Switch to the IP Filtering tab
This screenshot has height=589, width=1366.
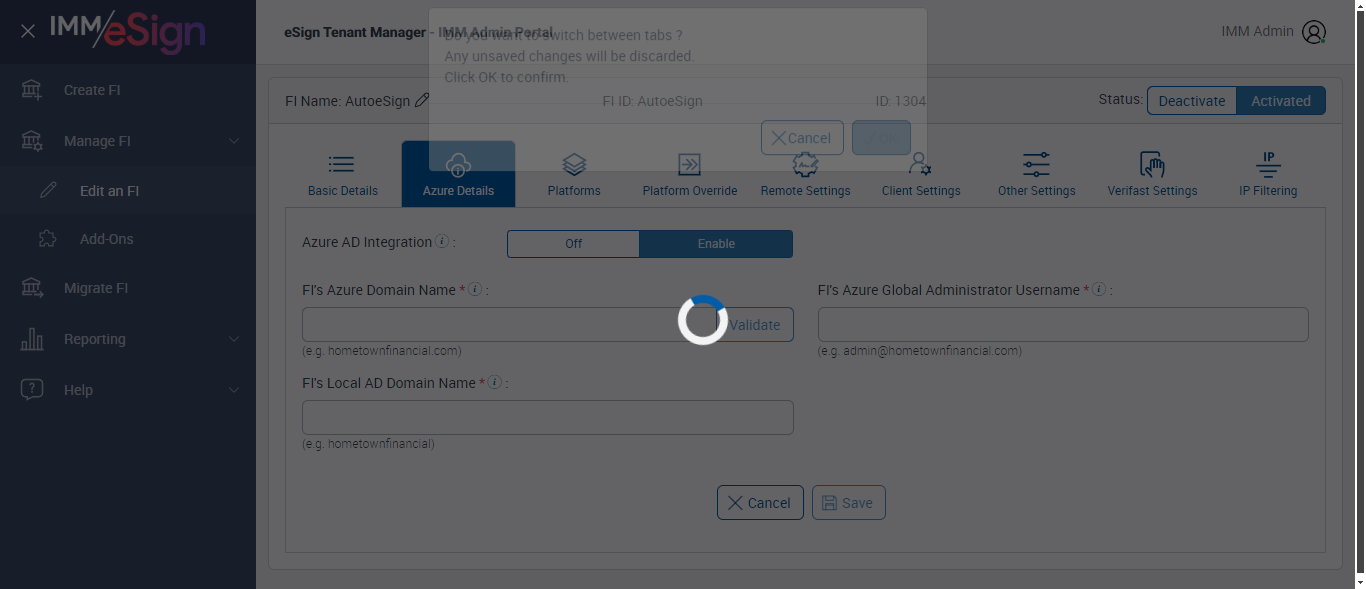click(1268, 174)
